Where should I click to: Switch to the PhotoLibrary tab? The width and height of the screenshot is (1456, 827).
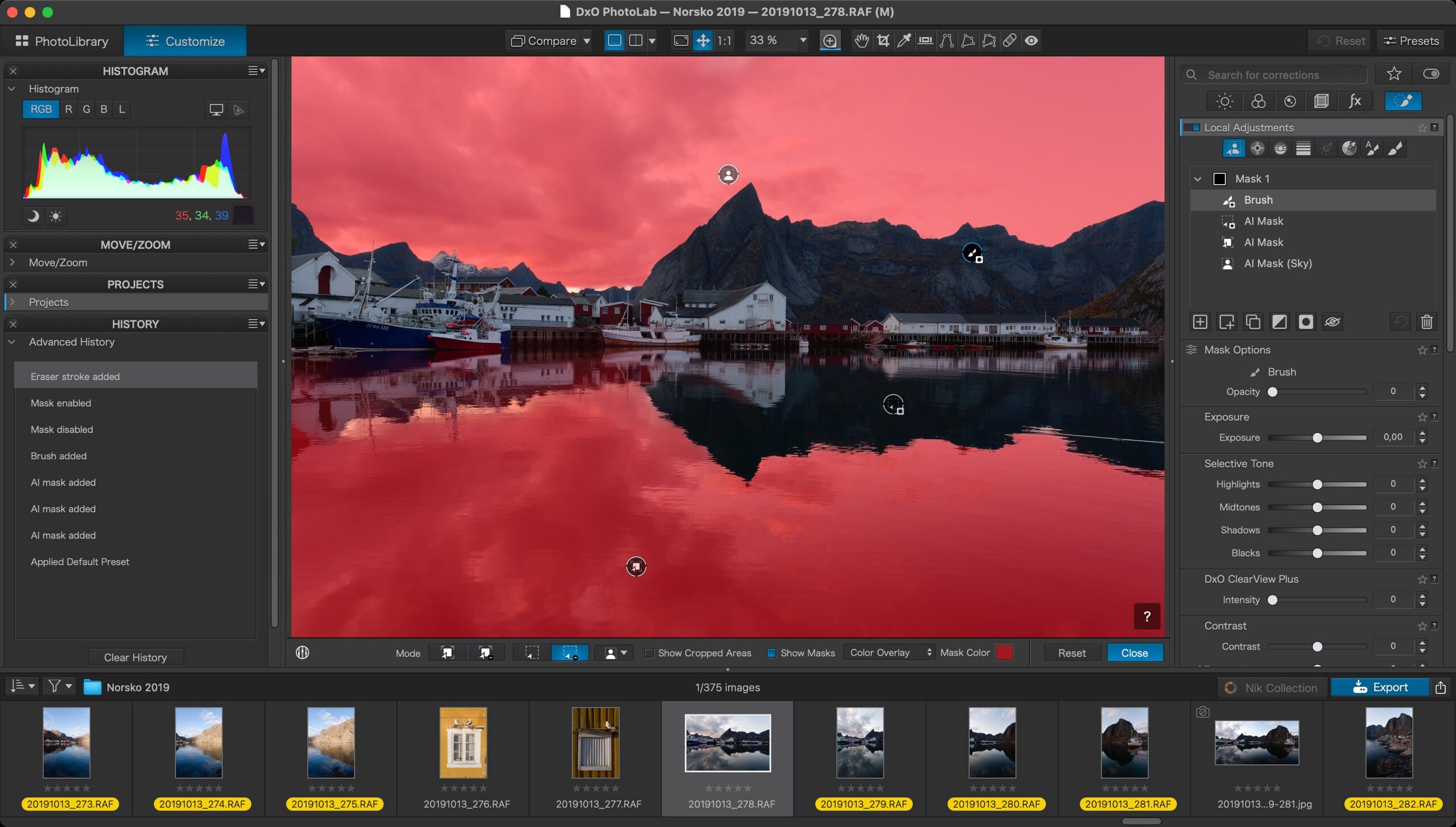(x=62, y=41)
